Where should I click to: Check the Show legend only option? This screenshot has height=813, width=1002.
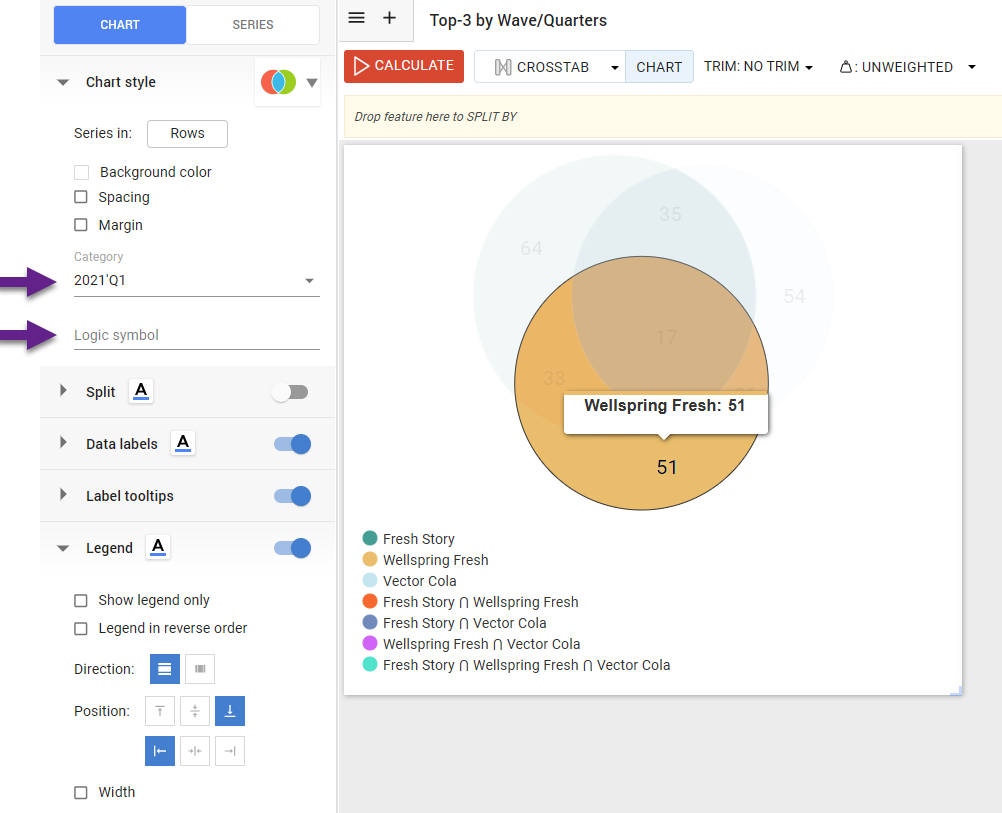click(81, 601)
